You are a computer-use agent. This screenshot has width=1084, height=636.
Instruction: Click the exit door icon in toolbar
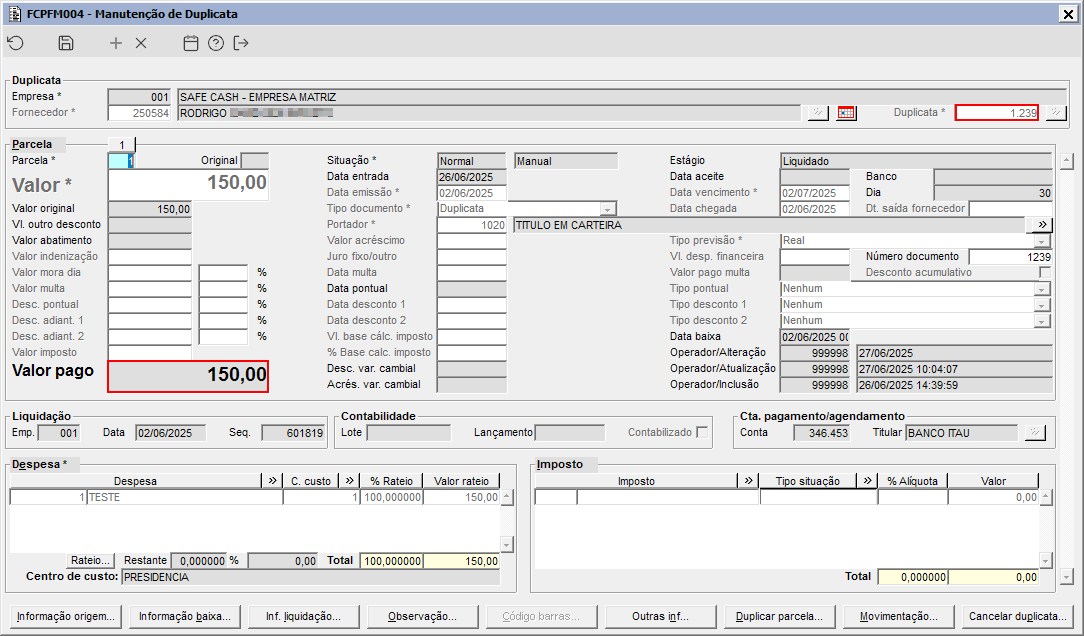tap(241, 43)
